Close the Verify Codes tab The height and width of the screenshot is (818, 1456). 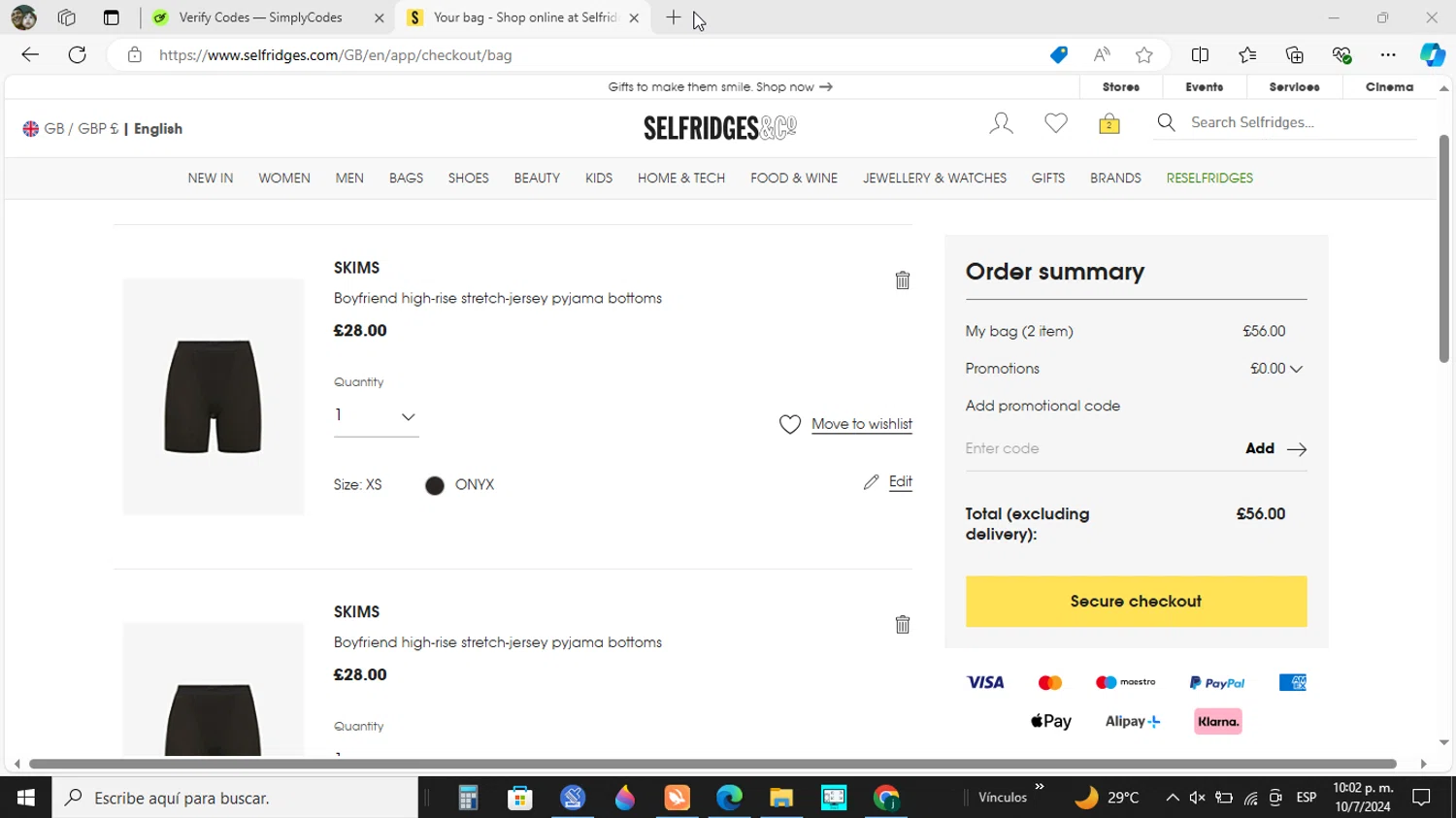tap(379, 17)
